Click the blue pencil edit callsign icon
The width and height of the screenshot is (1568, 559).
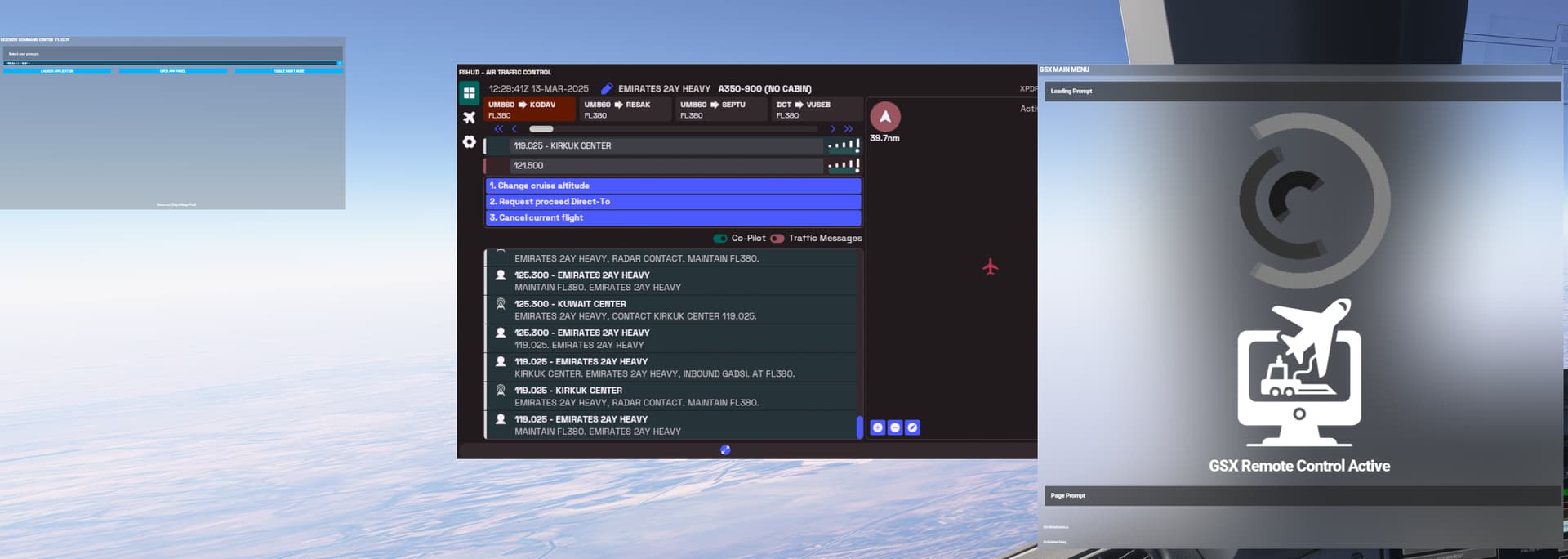(x=607, y=88)
